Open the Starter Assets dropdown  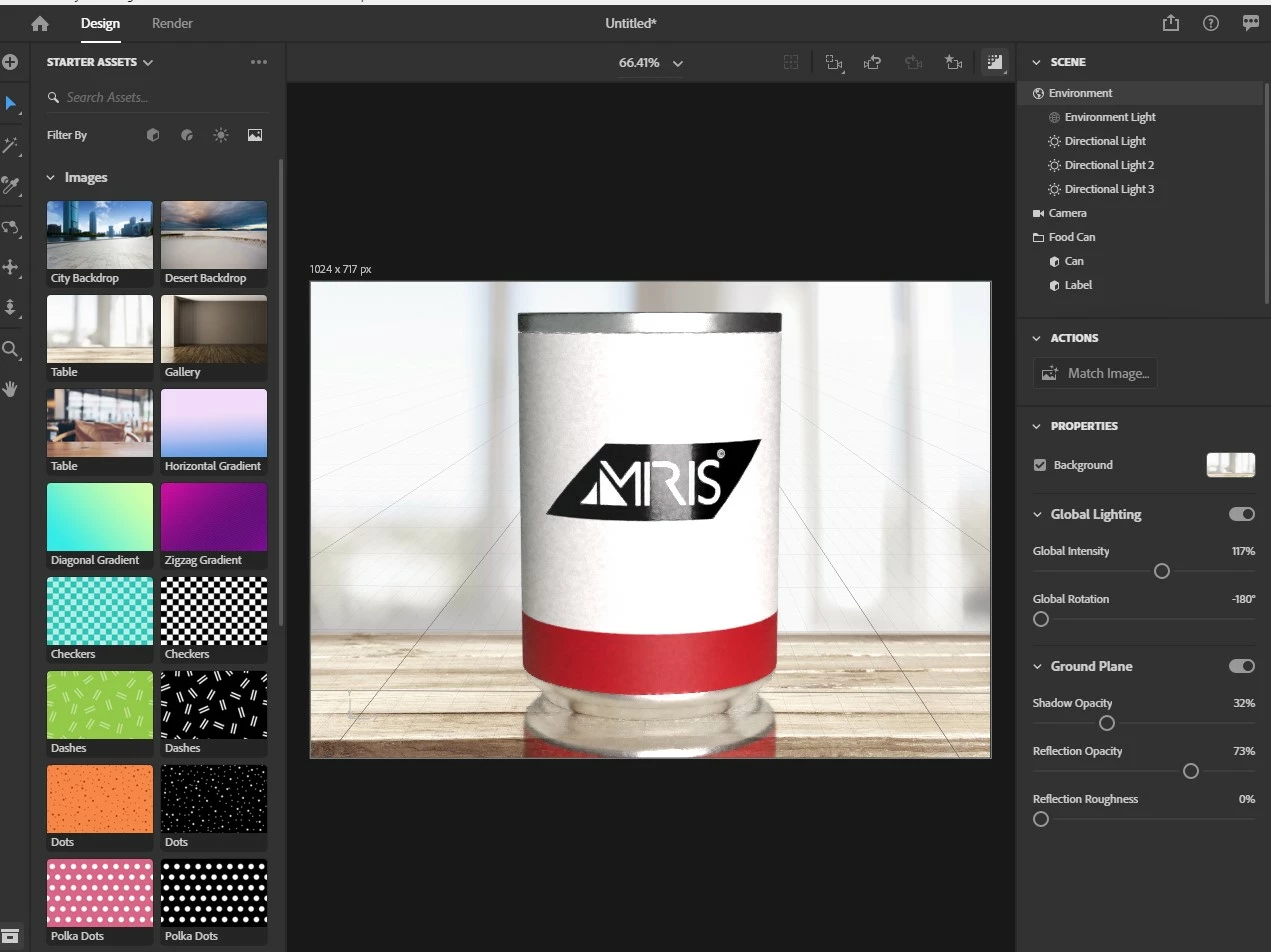click(x=100, y=62)
